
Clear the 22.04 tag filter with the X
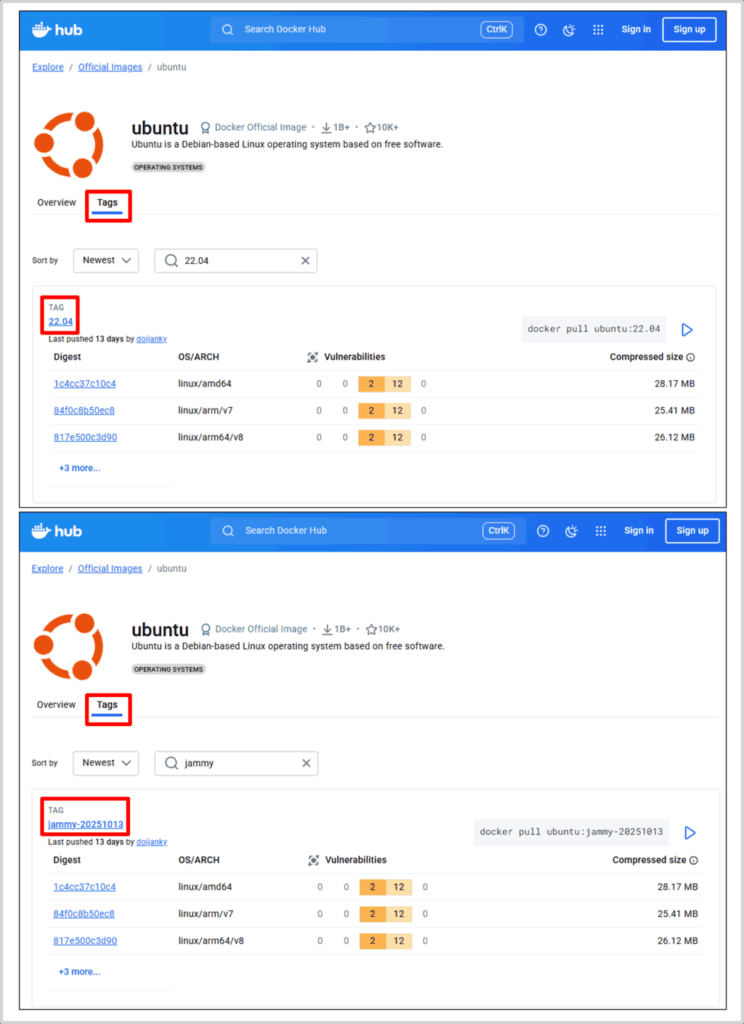[305, 261]
